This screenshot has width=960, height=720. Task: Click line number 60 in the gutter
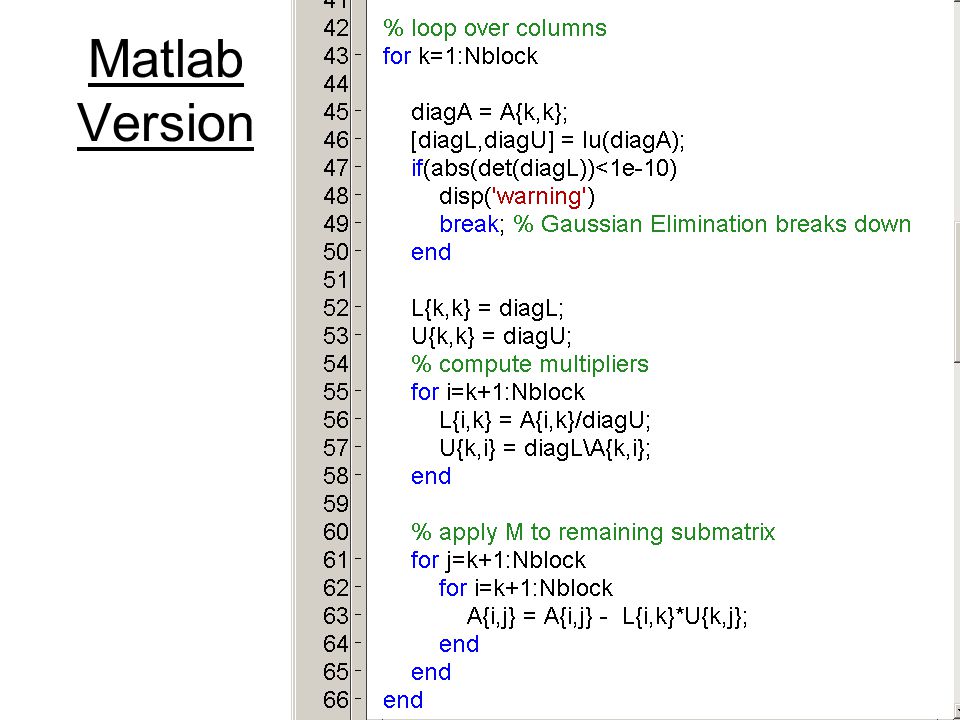(x=336, y=532)
